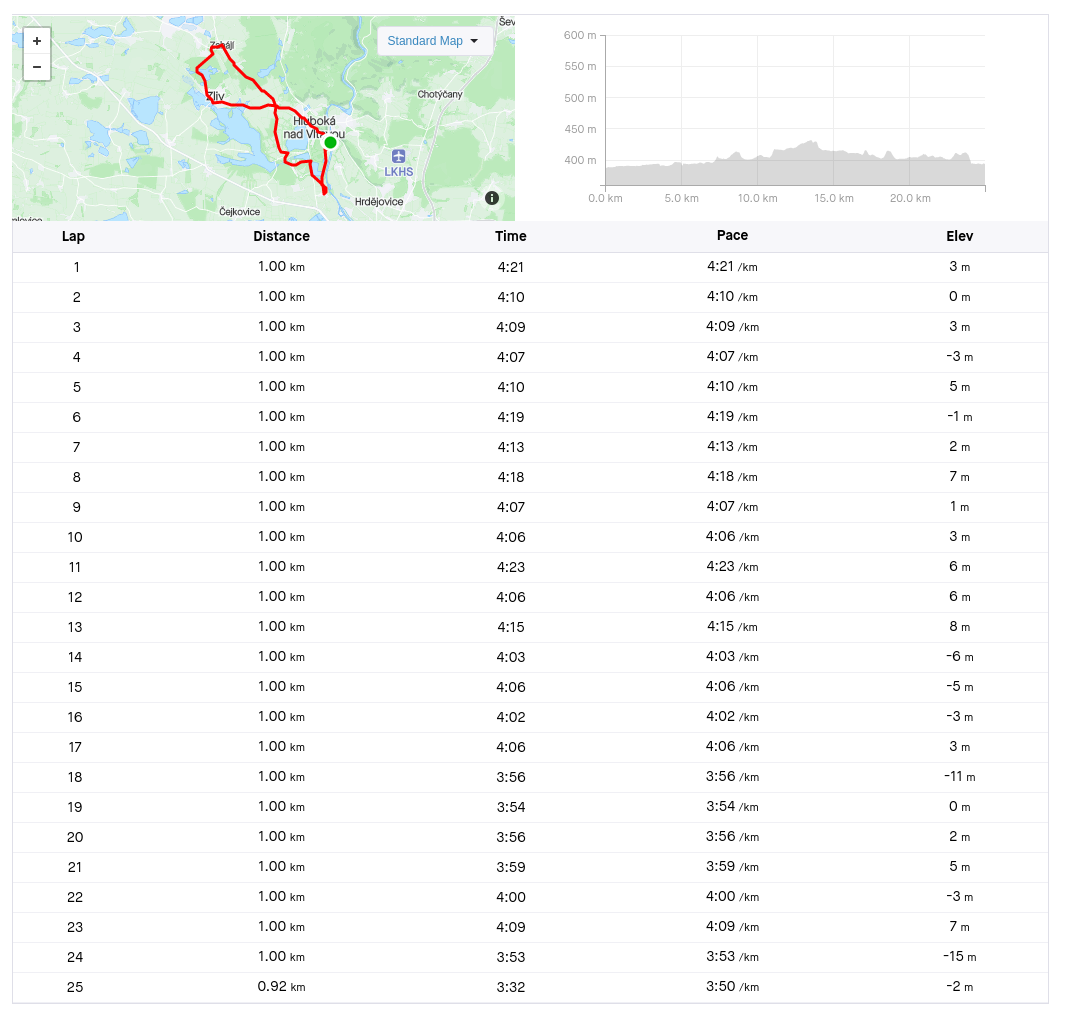This screenshot has width=1078, height=1009.
Task: Sort by the Lap column header
Action: (73, 236)
